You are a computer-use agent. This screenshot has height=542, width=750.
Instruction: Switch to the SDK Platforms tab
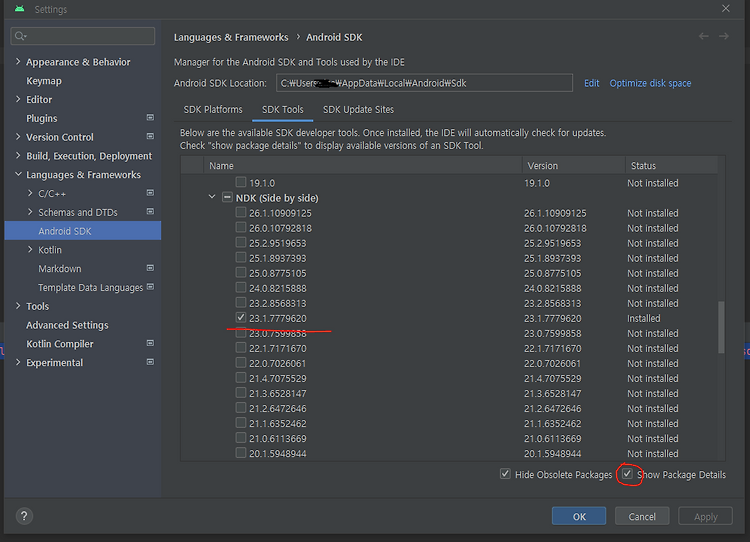(213, 110)
